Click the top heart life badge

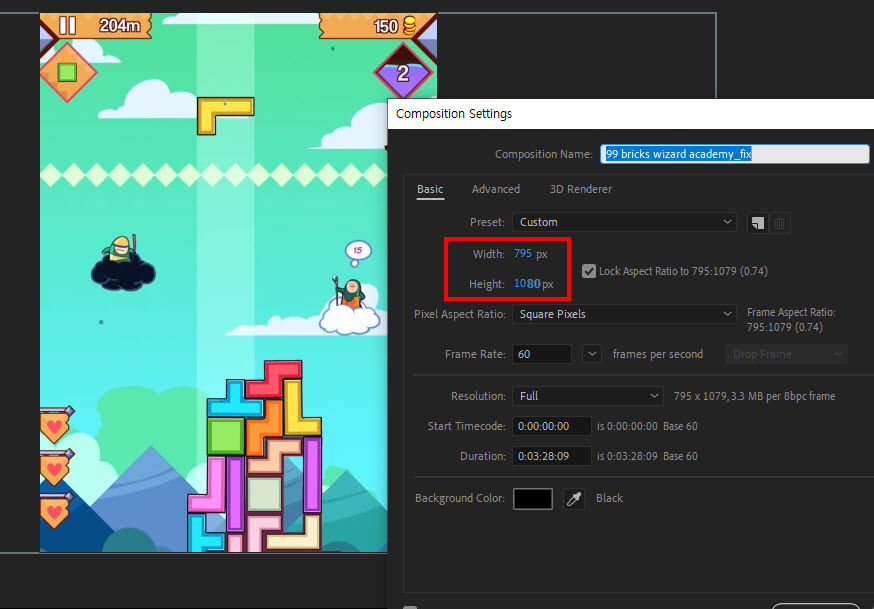55,425
